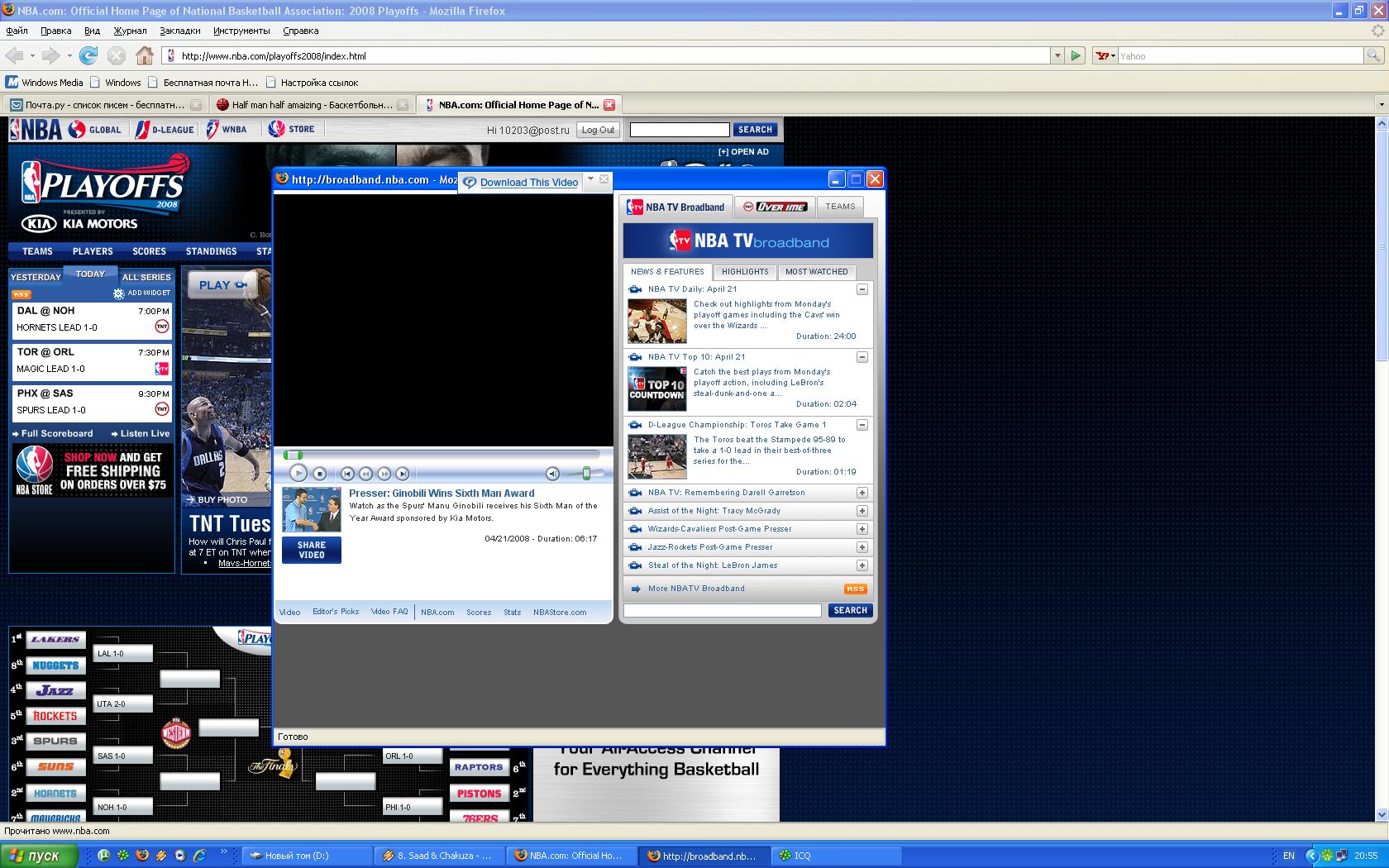The image size is (1389, 868).
Task: Open Download This Video dropdown arrow
Action: 590,179
